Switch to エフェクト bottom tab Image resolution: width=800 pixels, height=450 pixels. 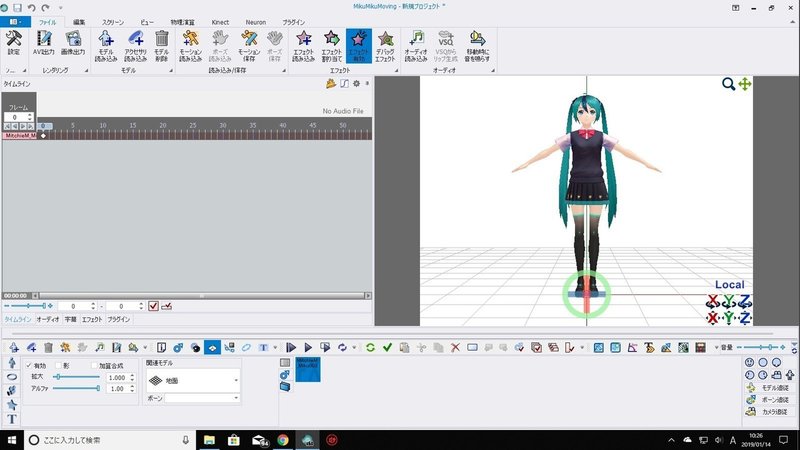92,319
